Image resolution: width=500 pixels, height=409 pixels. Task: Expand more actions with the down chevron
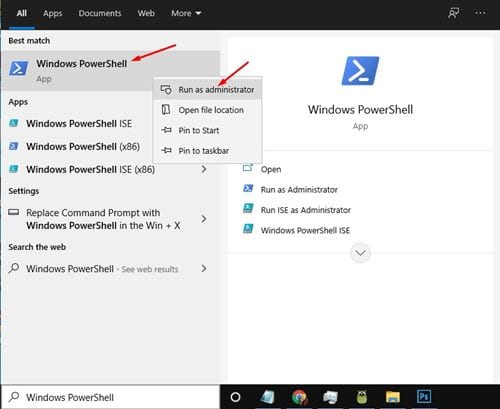pos(360,253)
